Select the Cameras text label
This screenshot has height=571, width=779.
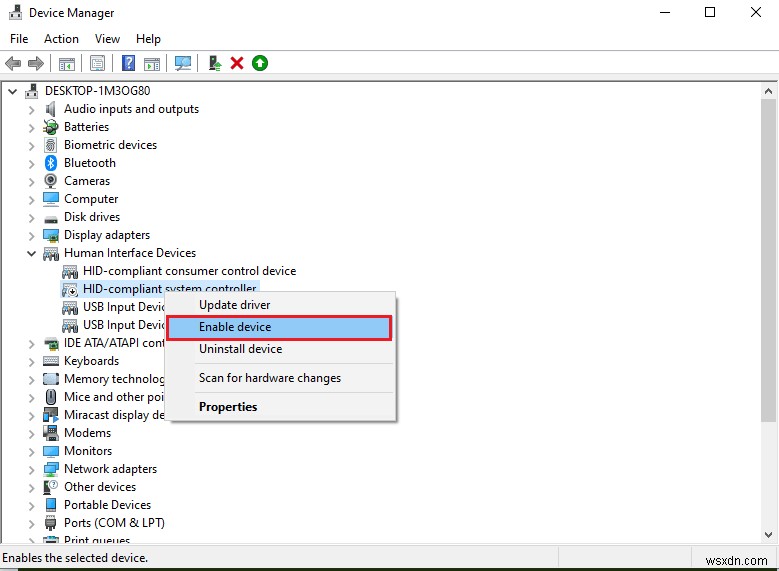click(87, 181)
